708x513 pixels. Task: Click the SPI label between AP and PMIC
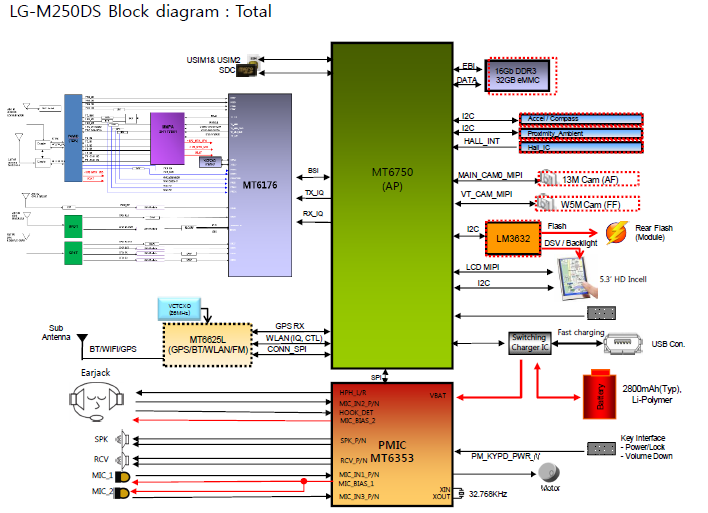(x=376, y=377)
